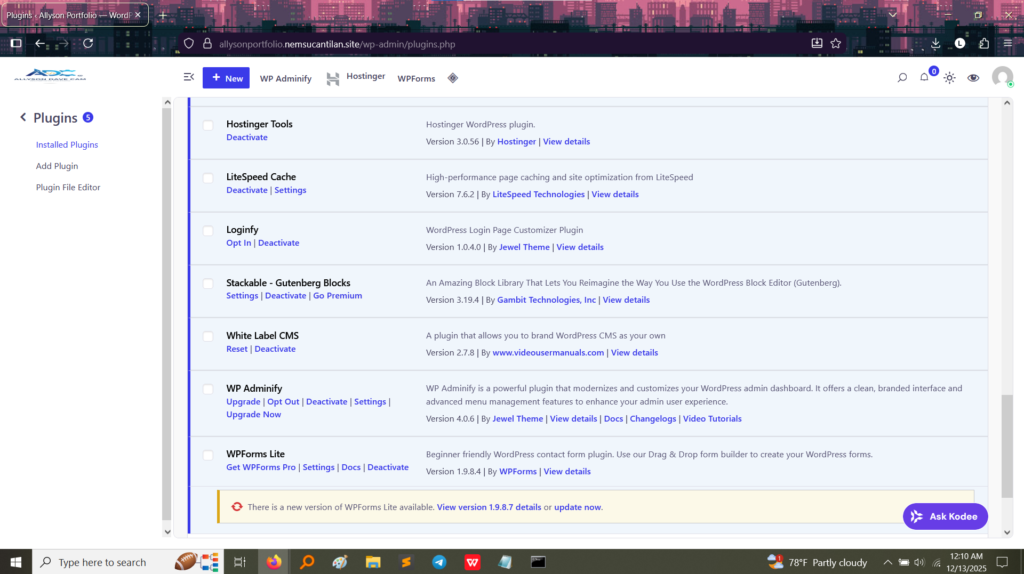Check the WPForms Lite plugin checkbox
The height and width of the screenshot is (574, 1024).
click(x=208, y=455)
